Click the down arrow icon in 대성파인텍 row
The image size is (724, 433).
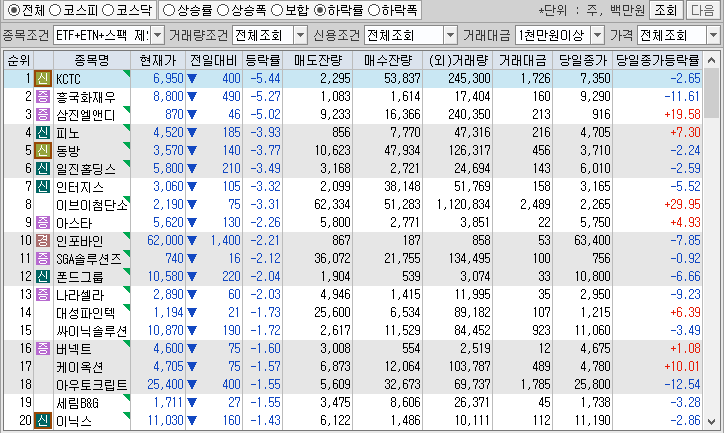tap(192, 313)
